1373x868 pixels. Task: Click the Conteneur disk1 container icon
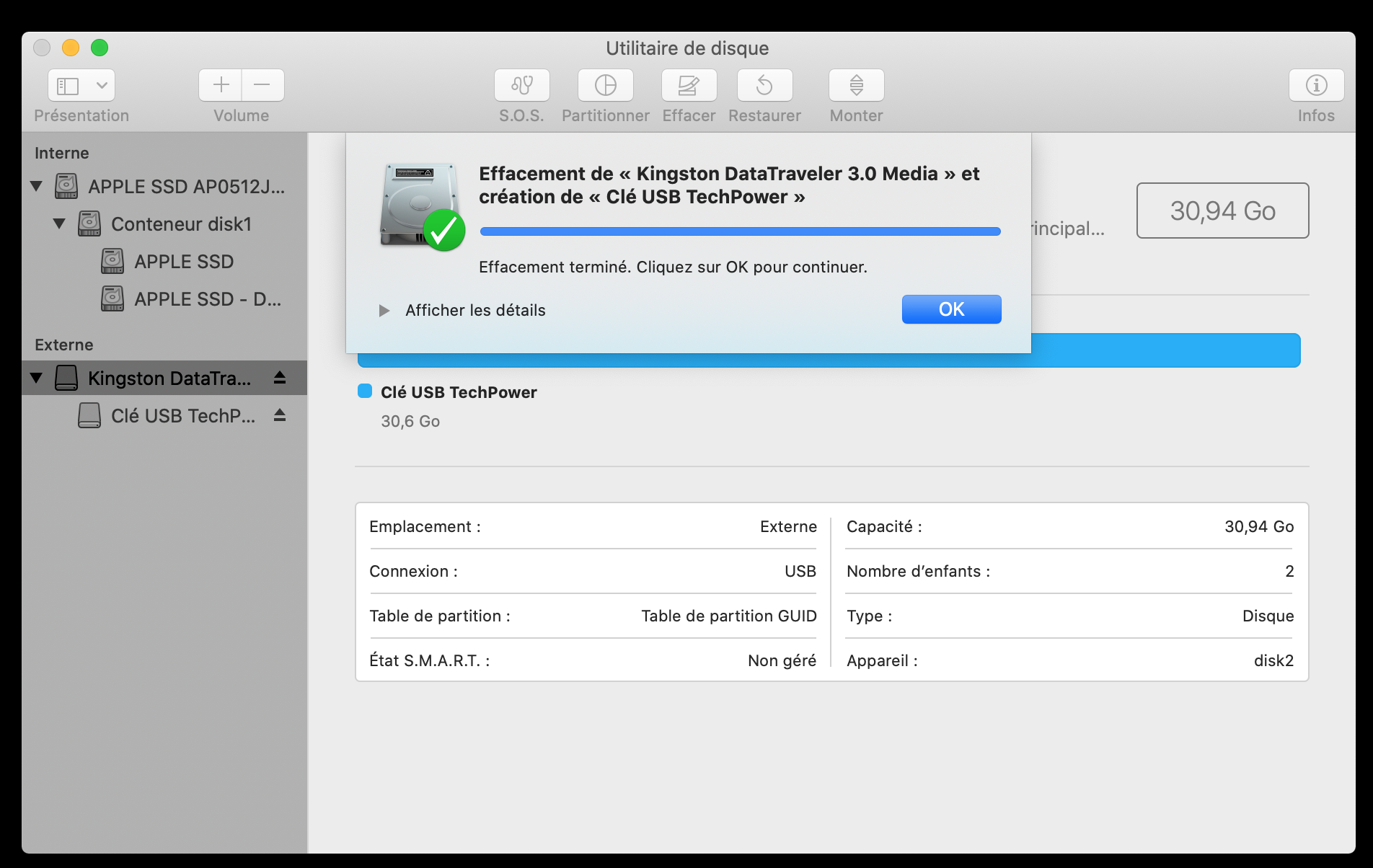[89, 223]
